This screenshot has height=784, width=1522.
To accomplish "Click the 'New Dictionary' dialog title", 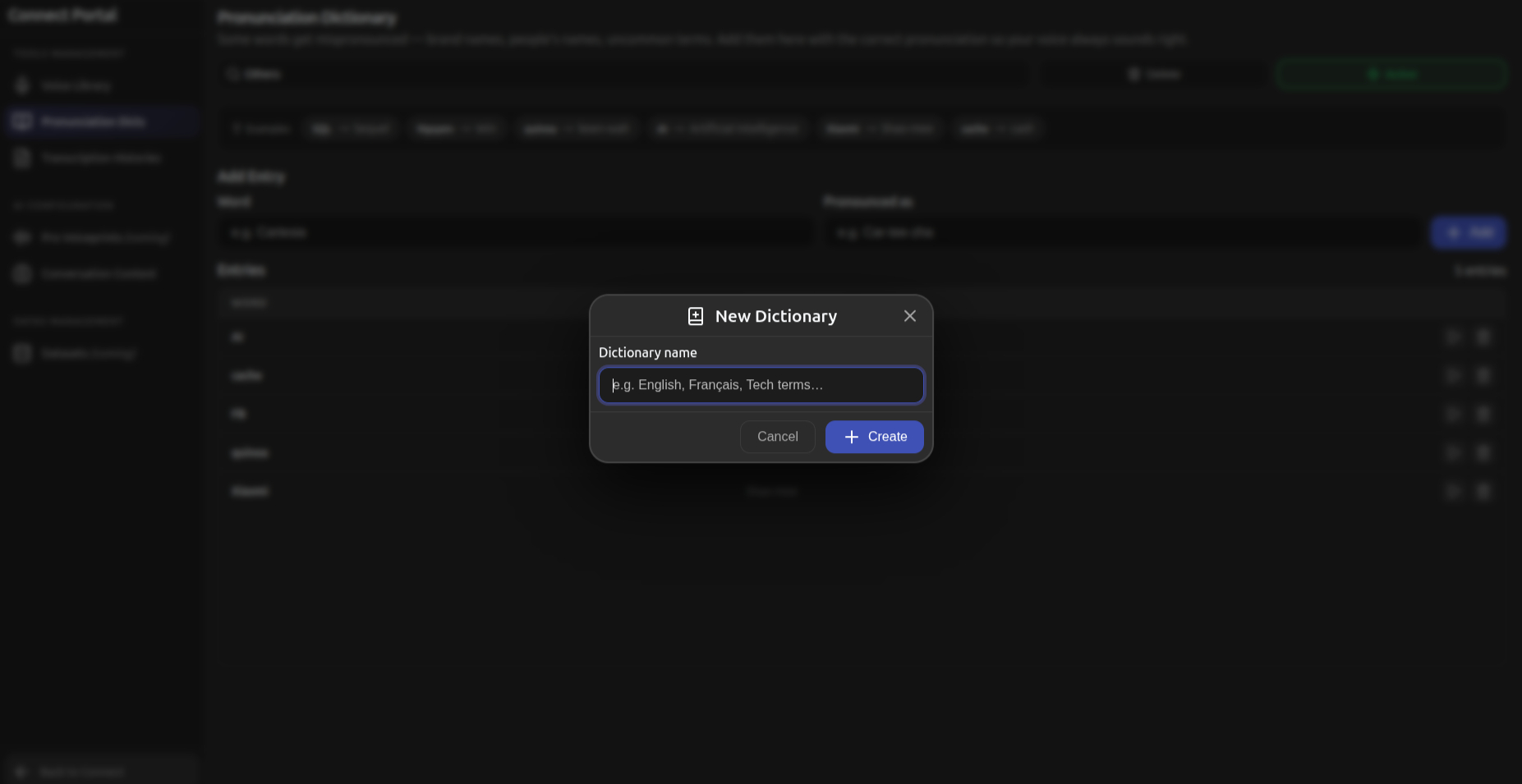I will point(775,316).
